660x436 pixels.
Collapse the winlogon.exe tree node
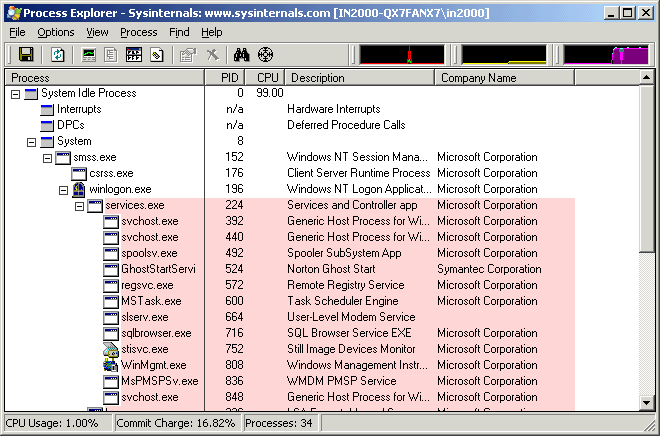(x=64, y=190)
